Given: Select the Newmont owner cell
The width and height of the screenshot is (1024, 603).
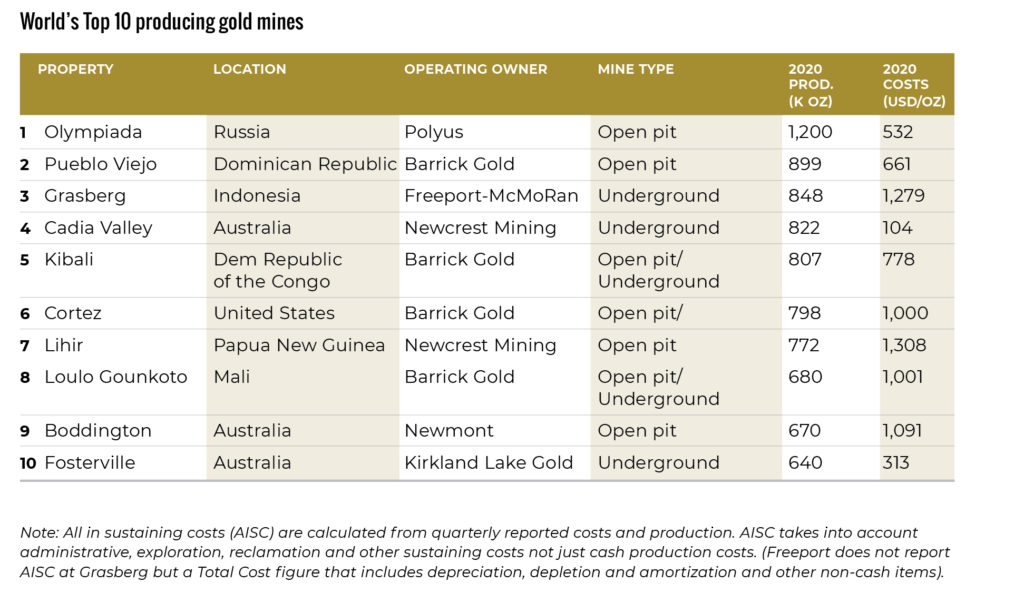Looking at the screenshot, I should coord(449,431).
